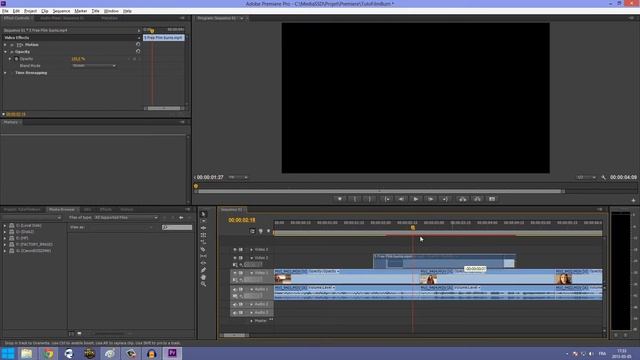
Task: Select the Slide tool
Action: click(203, 263)
